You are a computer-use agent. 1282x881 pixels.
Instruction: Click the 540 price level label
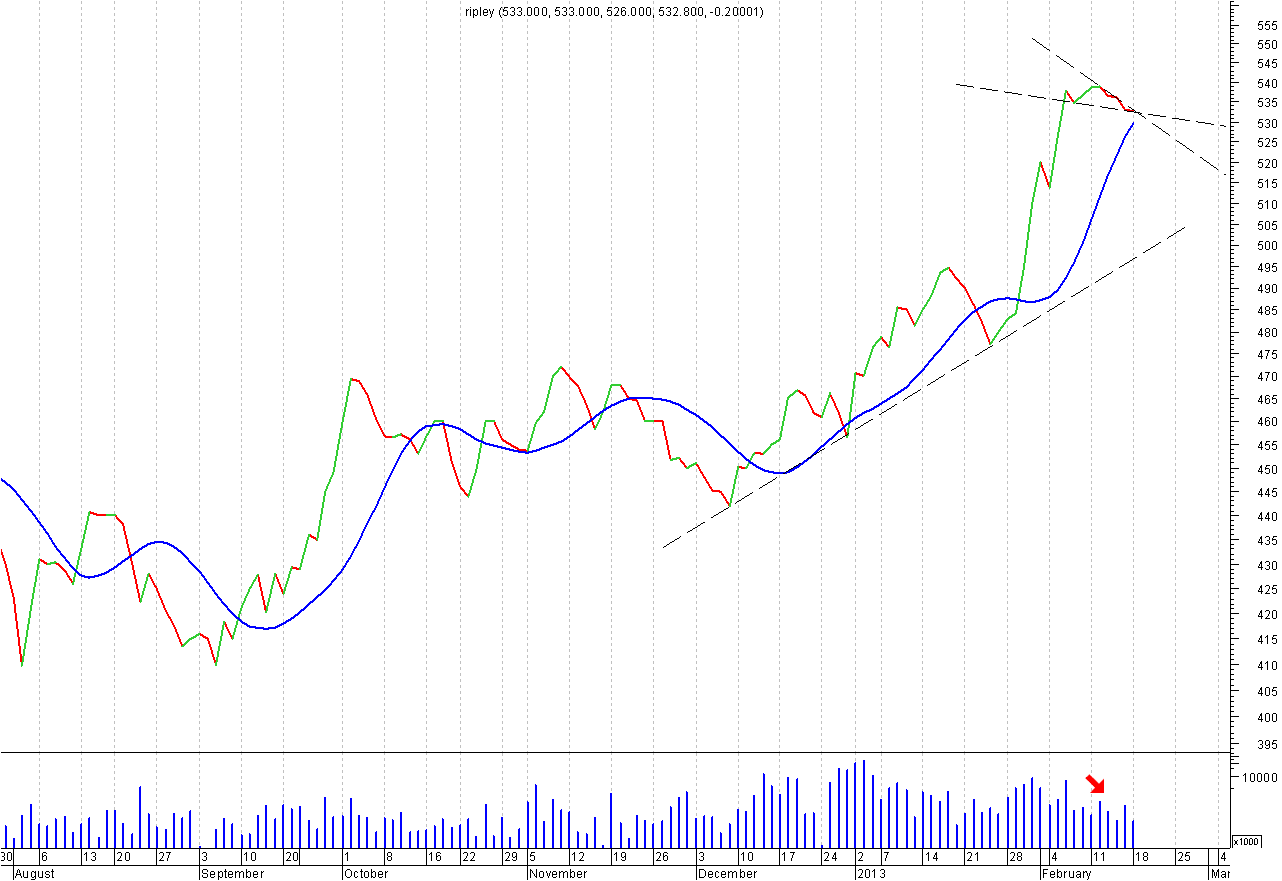(1266, 84)
